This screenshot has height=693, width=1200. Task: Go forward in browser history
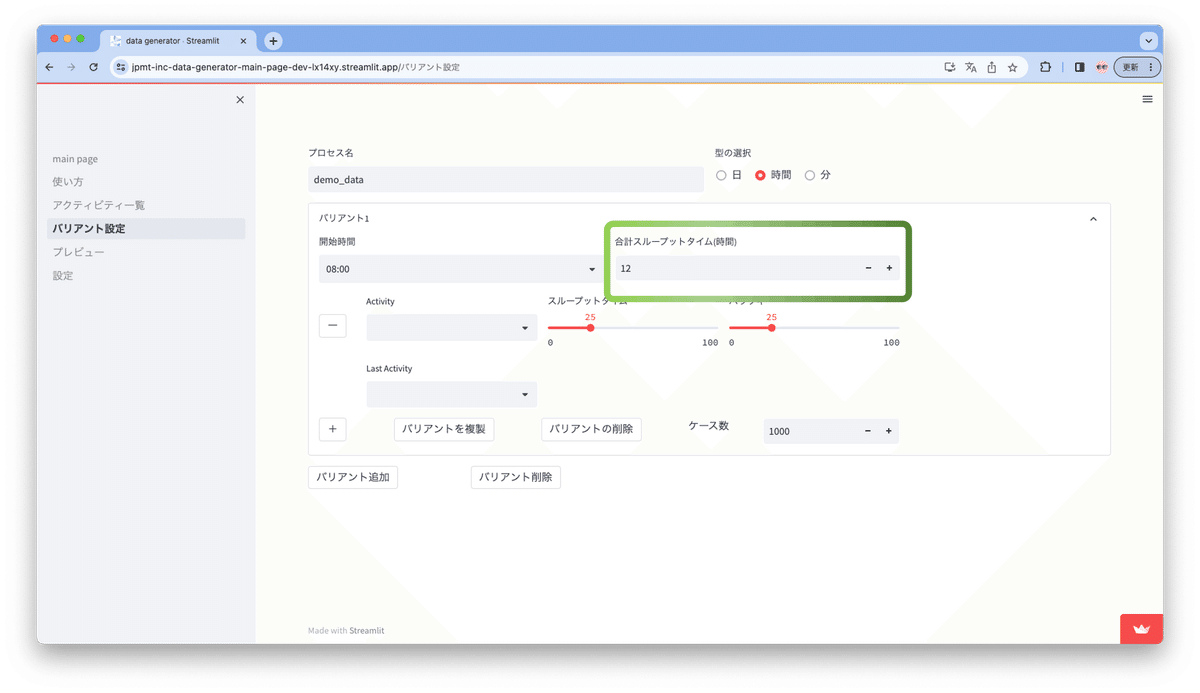pos(71,67)
